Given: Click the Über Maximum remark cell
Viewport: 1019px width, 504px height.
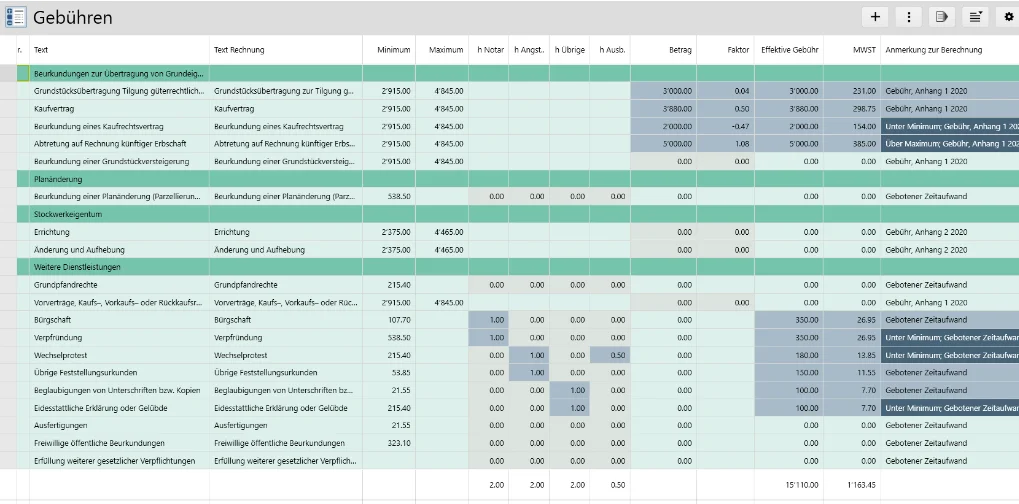Looking at the screenshot, I should click(x=949, y=144).
